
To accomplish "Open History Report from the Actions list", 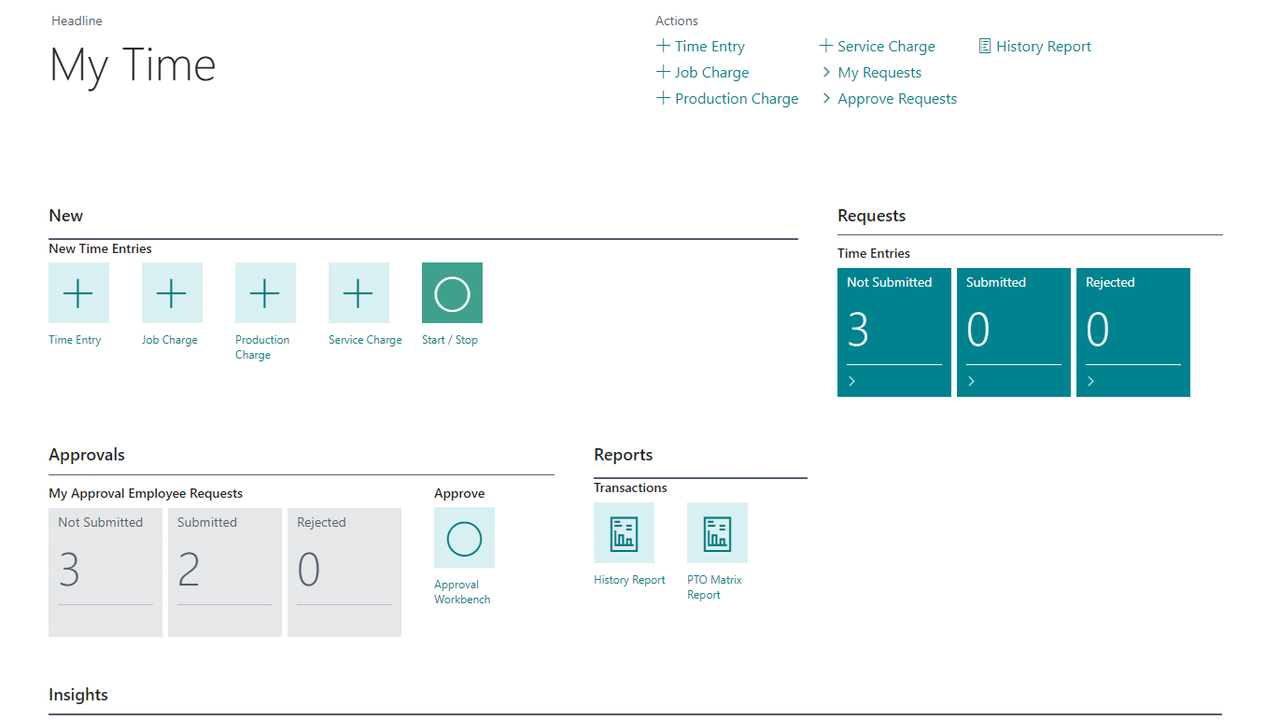I will (1042, 46).
